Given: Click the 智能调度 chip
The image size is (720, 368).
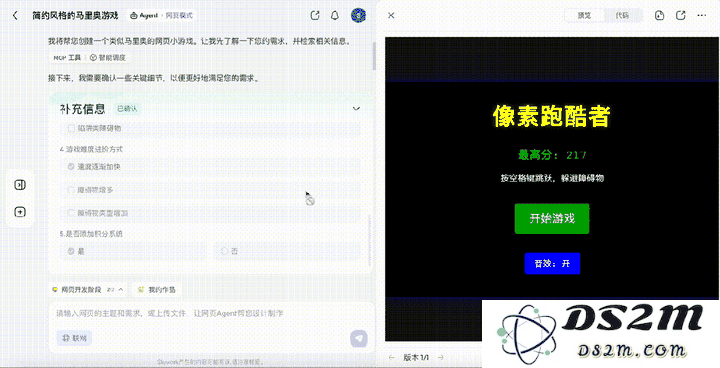Looking at the screenshot, I should [x=108, y=58].
